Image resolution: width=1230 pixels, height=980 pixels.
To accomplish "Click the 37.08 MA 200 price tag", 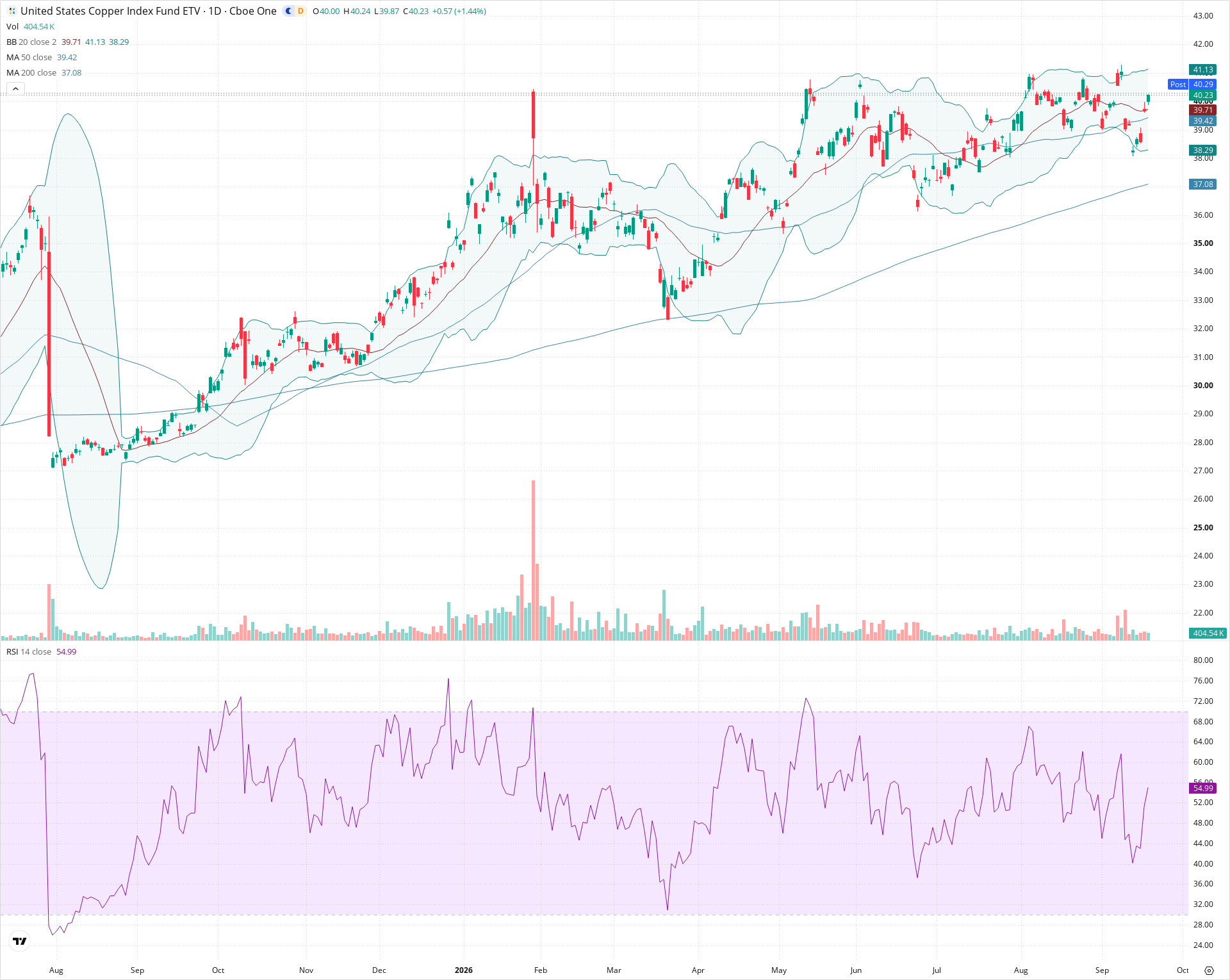I will pos(1202,184).
